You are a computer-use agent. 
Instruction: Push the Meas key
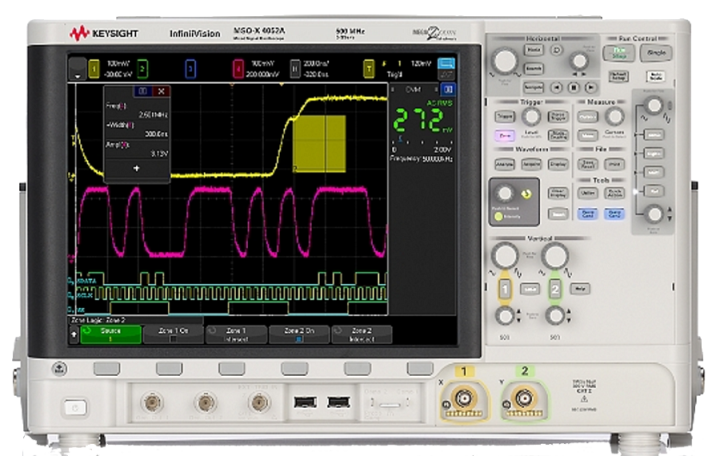pos(588,135)
